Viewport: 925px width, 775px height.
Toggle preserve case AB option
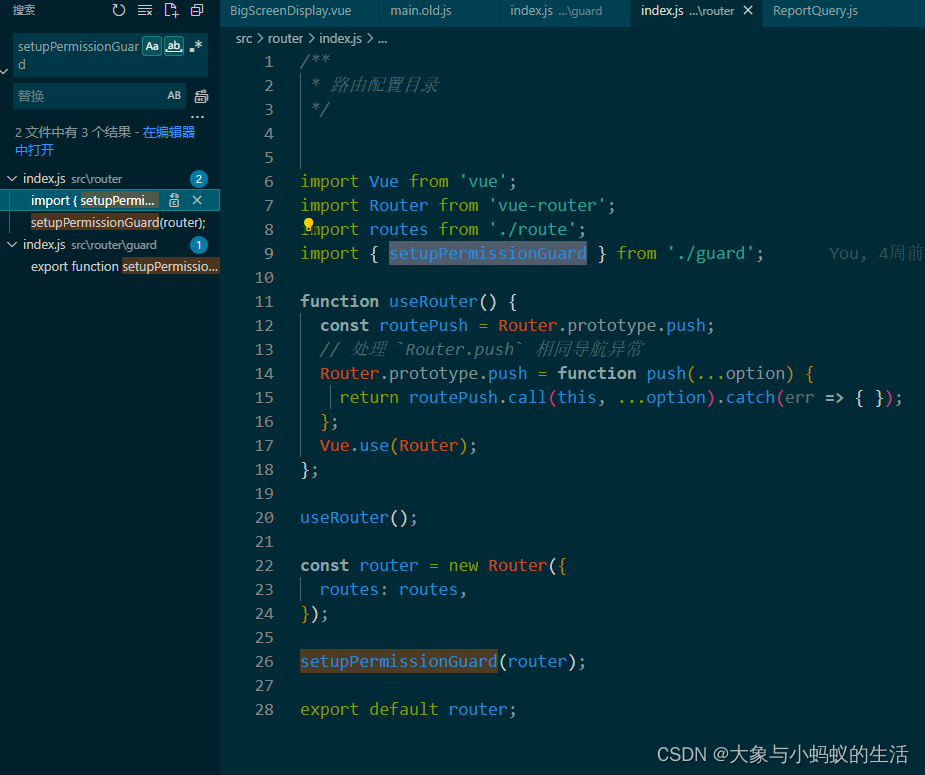click(x=174, y=96)
